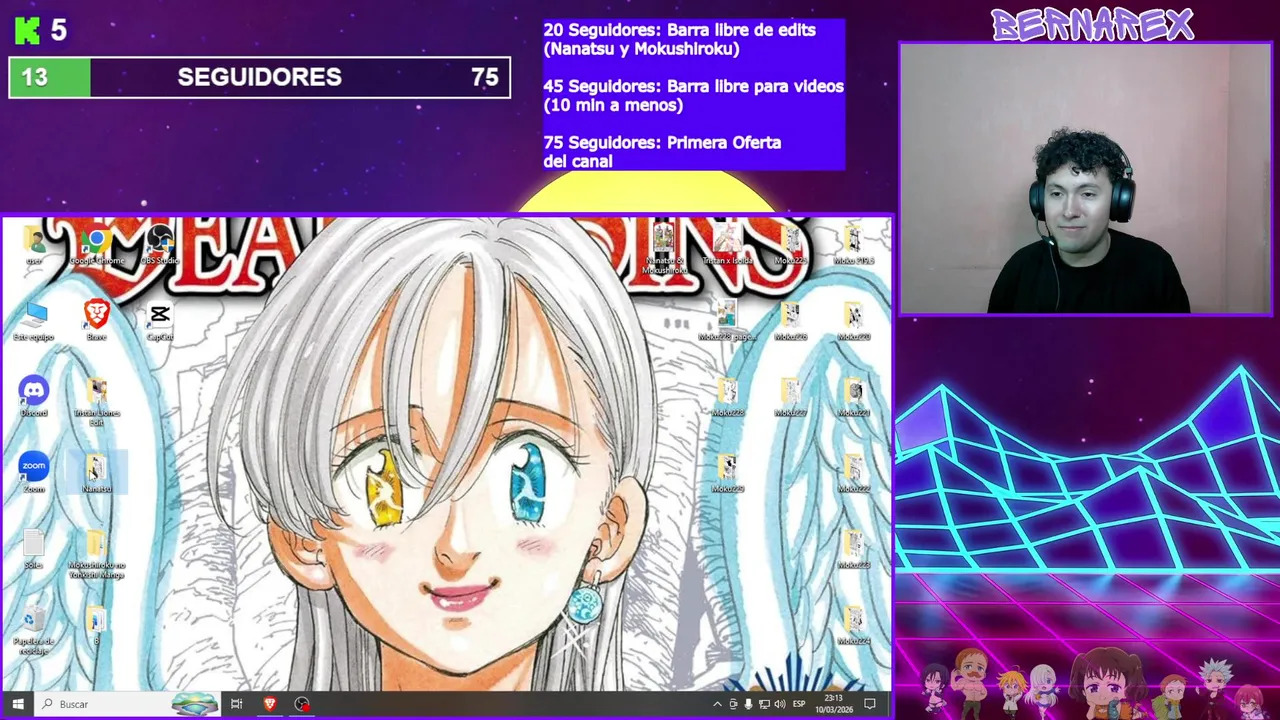The width and height of the screenshot is (1280, 720).
Task: Select the Solas text file icon
Action: [34, 550]
